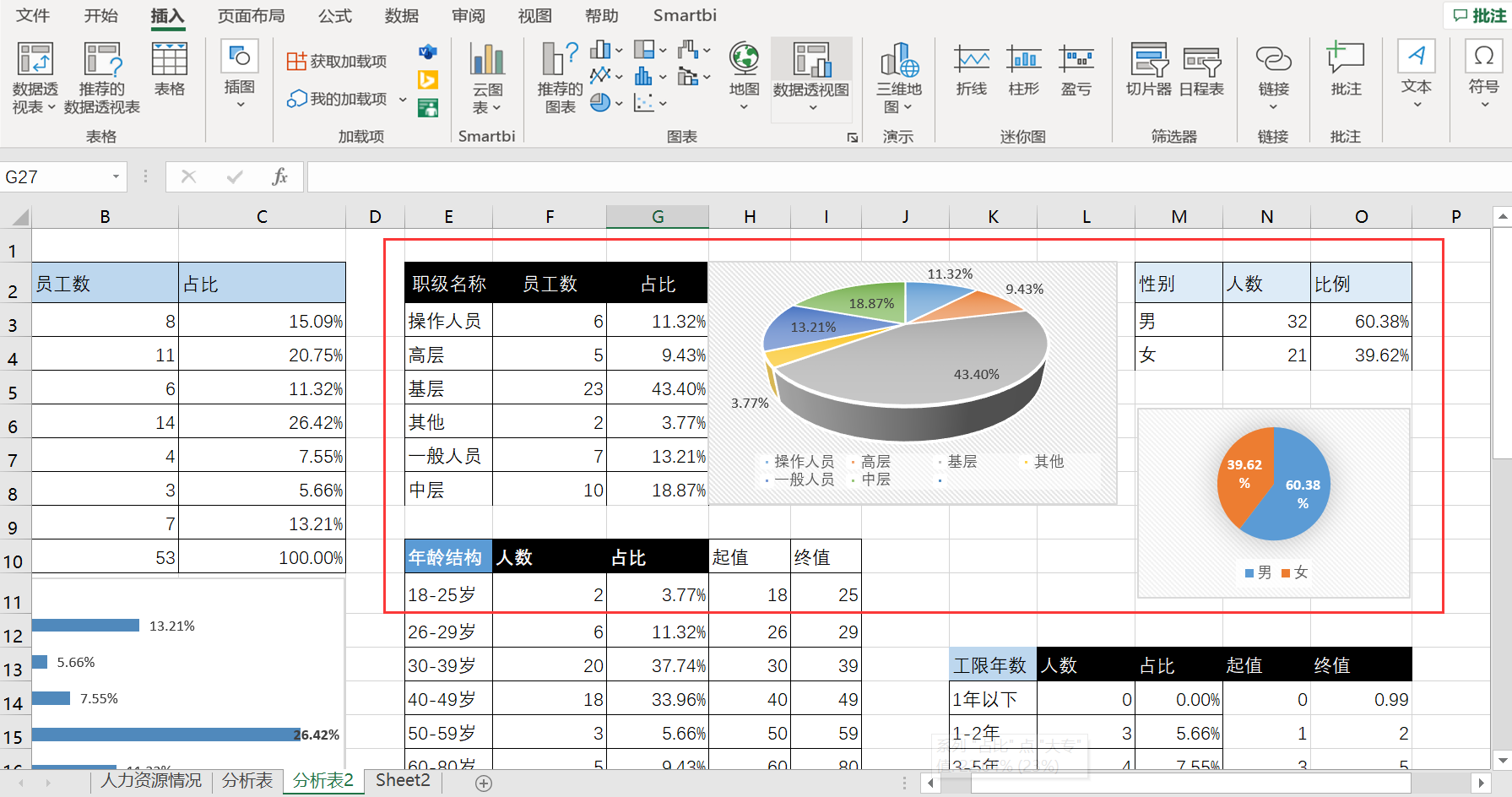Switch to the 开始 Home tab

[x=101, y=15]
